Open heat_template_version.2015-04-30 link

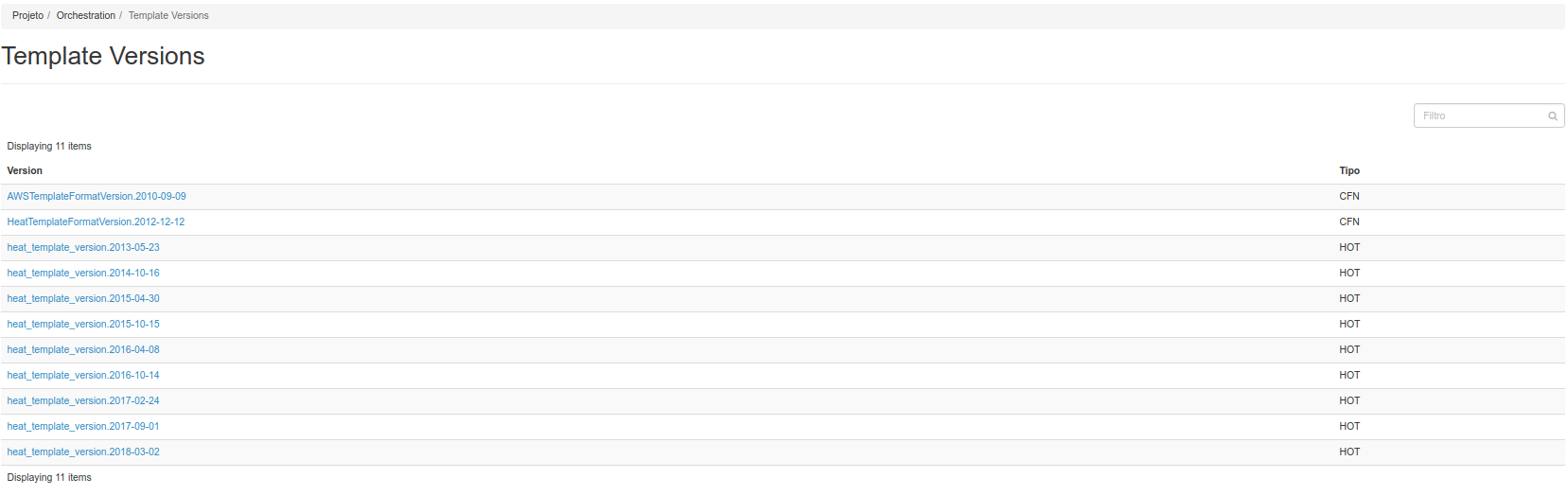83,298
